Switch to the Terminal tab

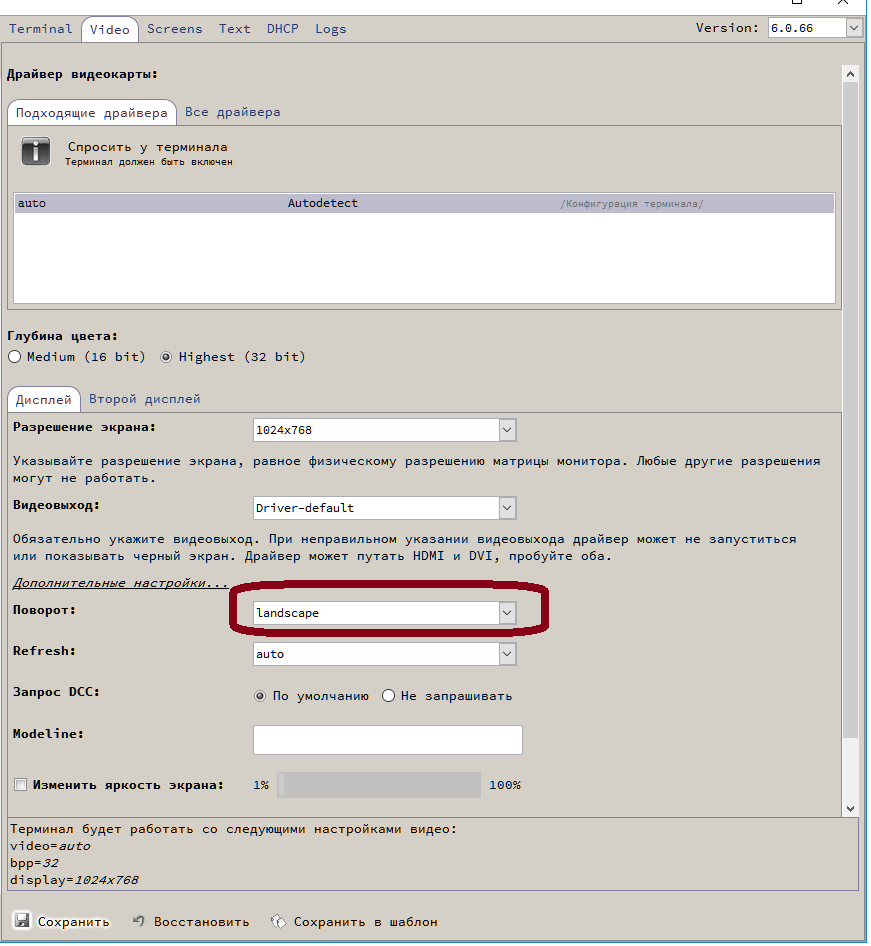[41, 29]
